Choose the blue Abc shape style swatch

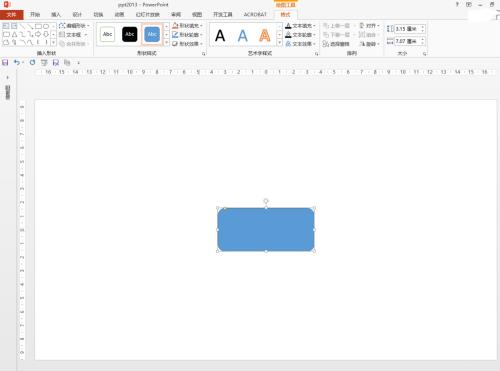tap(152, 34)
